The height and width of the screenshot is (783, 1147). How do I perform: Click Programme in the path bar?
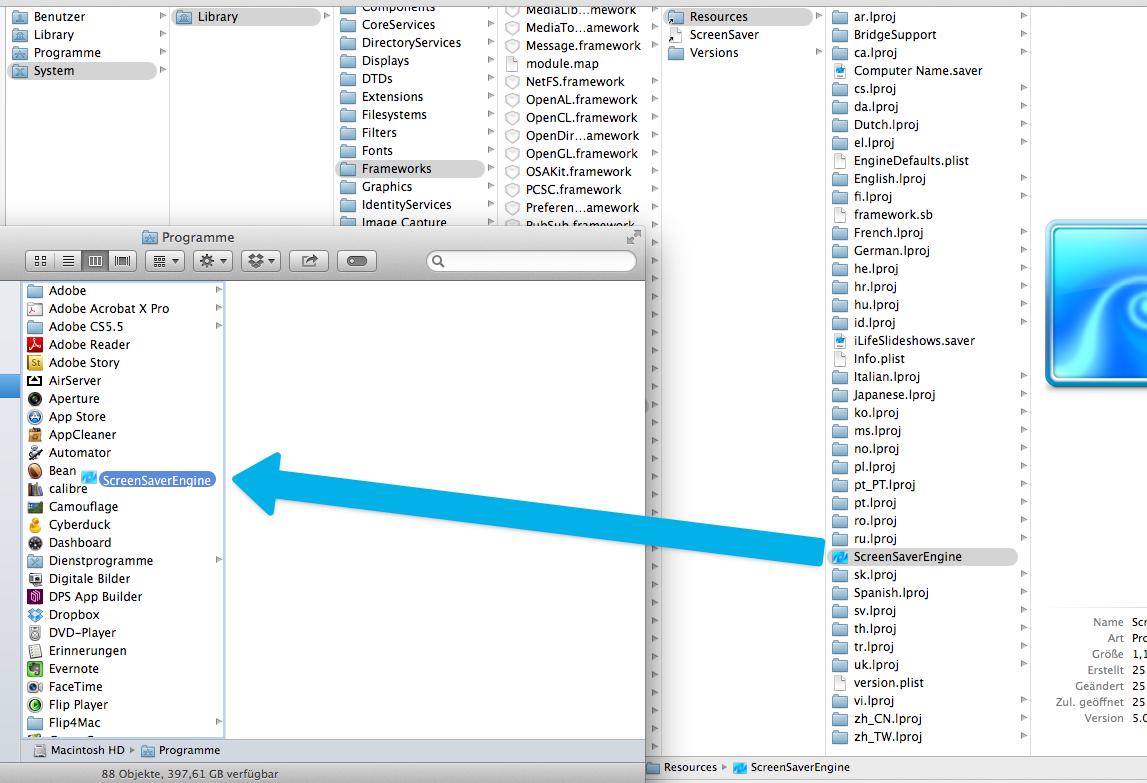[181, 750]
